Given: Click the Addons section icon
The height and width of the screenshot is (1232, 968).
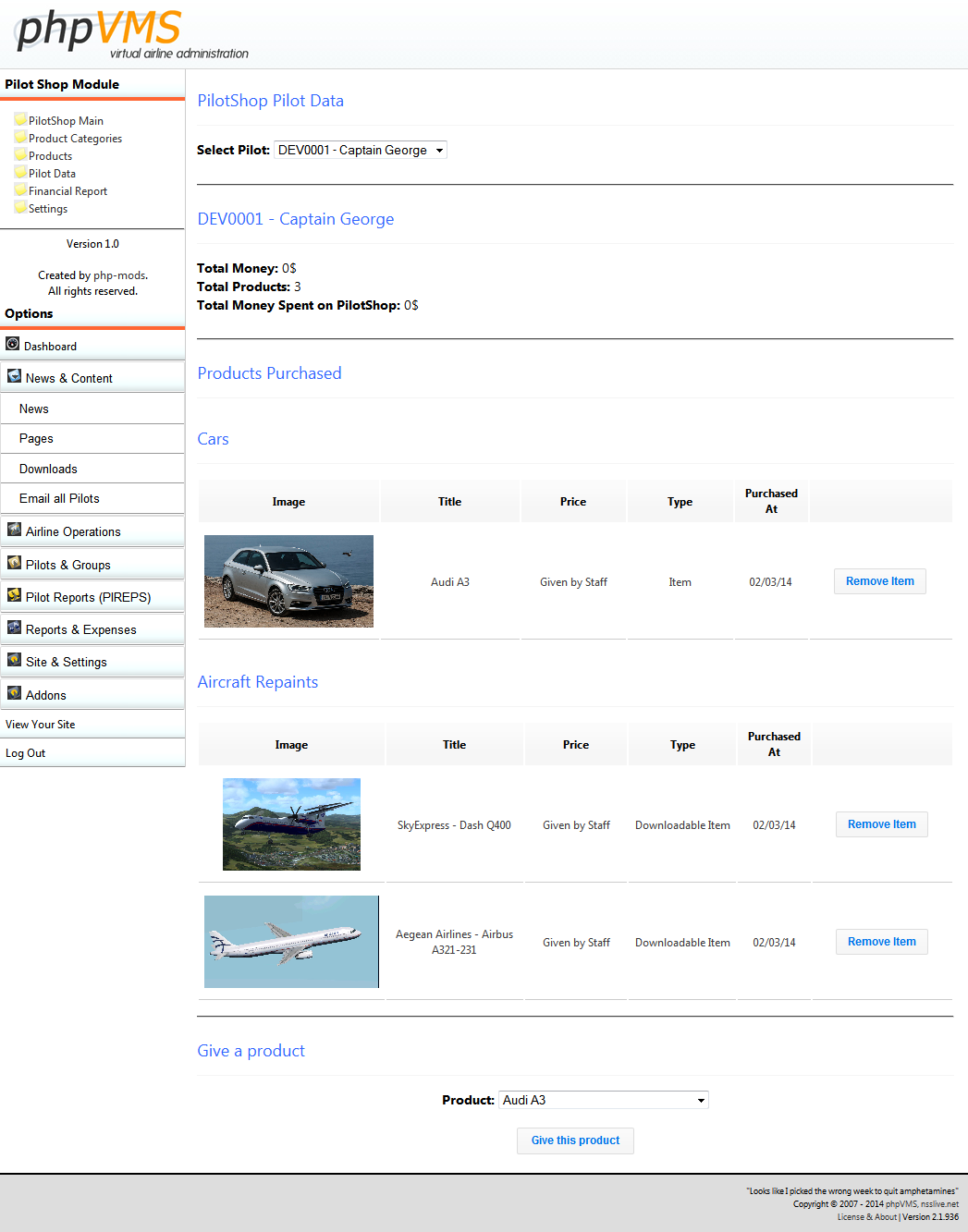Looking at the screenshot, I should [x=15, y=693].
